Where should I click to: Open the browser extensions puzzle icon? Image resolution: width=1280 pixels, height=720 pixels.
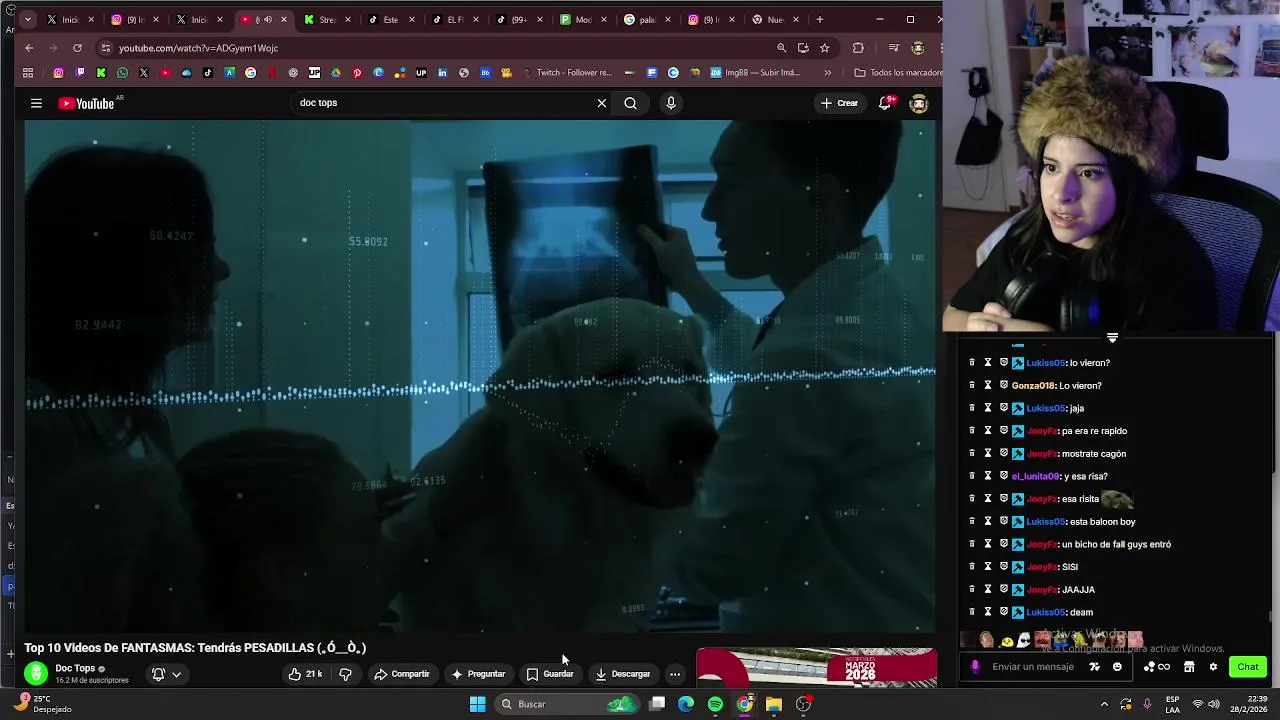pyautogui.click(x=858, y=48)
